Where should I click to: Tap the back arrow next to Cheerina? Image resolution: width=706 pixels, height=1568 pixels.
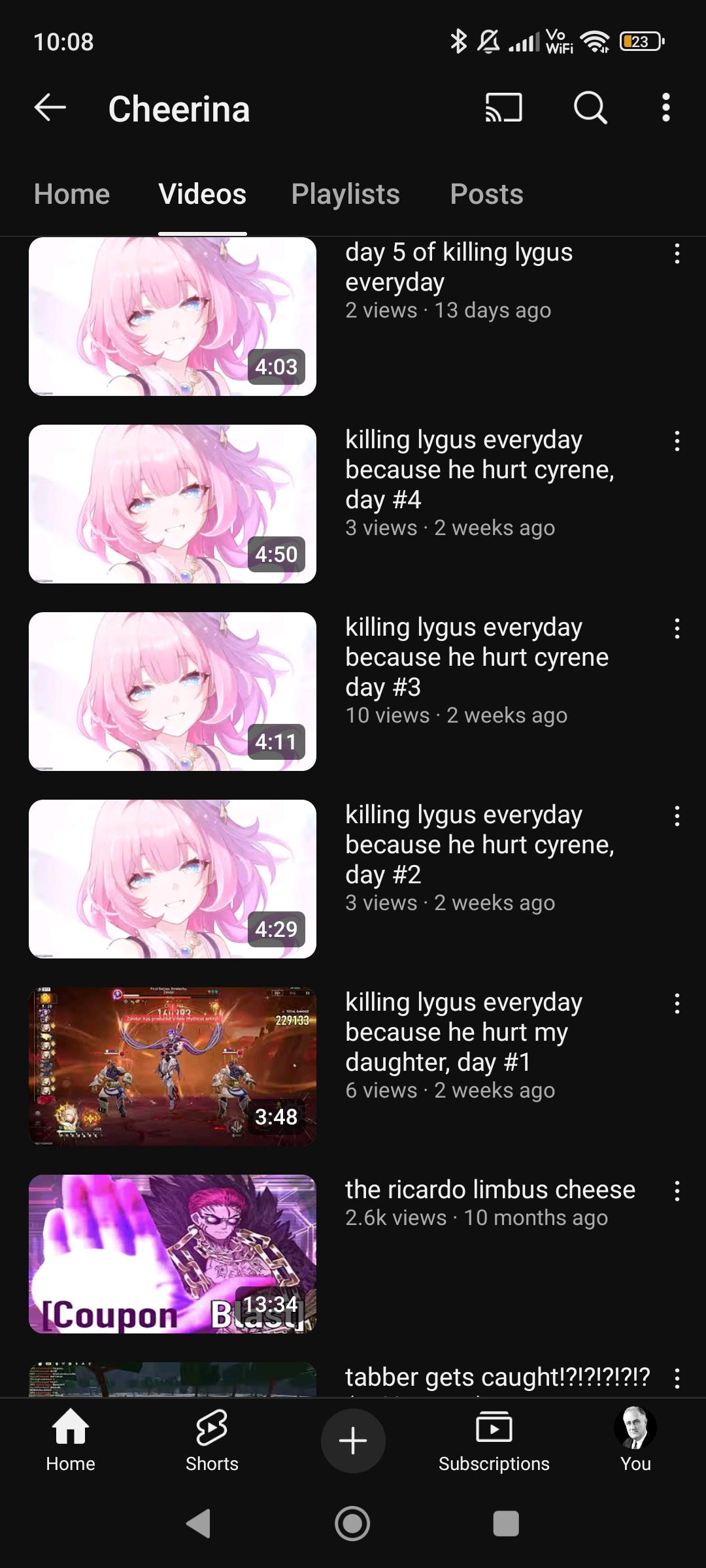pyautogui.click(x=50, y=108)
